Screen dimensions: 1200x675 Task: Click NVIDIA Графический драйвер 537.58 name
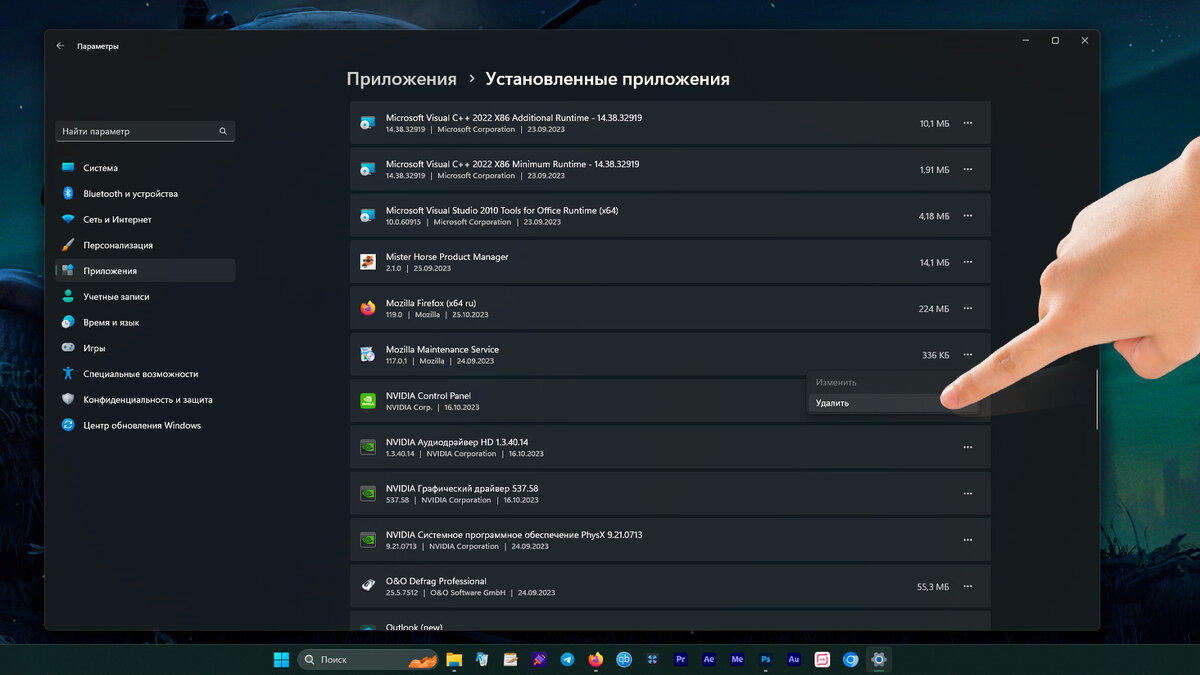(462, 488)
